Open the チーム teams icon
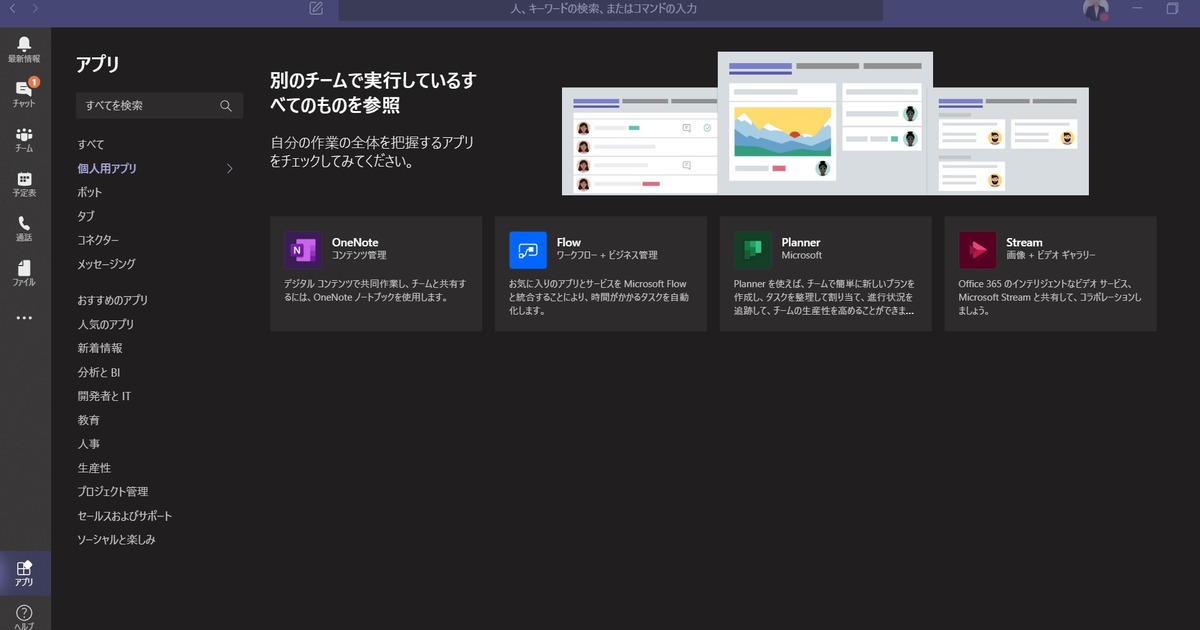Screen dimensions: 1200x630 pyautogui.click(x=24, y=134)
